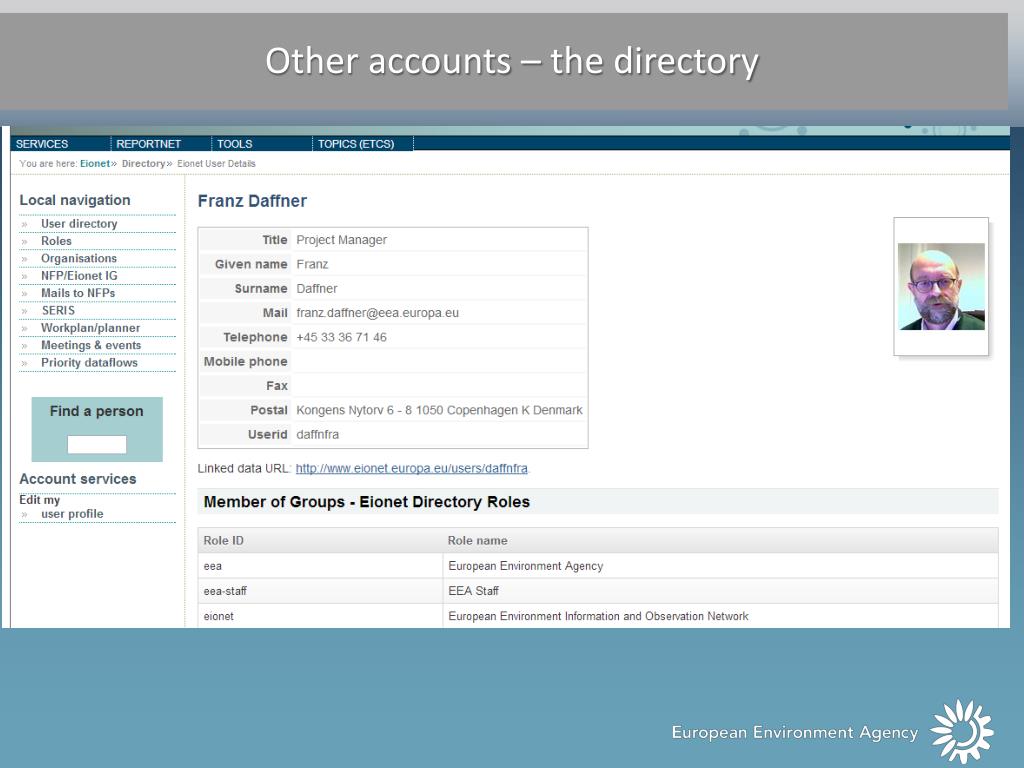
Task: Click the European Environment Agency sunburst logo
Action: click(x=962, y=731)
